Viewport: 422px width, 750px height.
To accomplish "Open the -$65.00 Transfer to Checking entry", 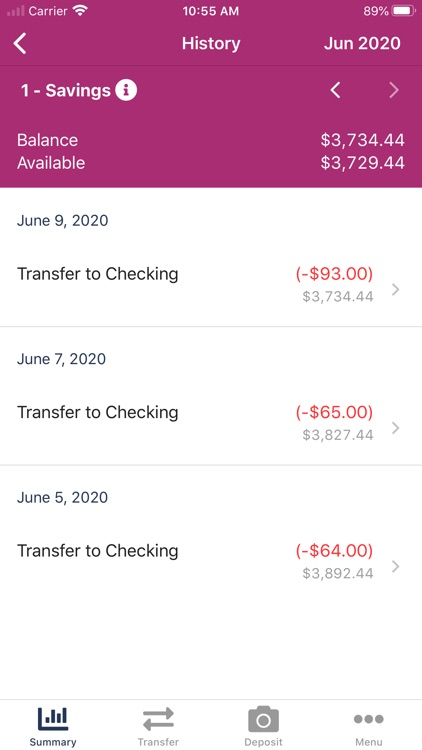I will tap(211, 423).
